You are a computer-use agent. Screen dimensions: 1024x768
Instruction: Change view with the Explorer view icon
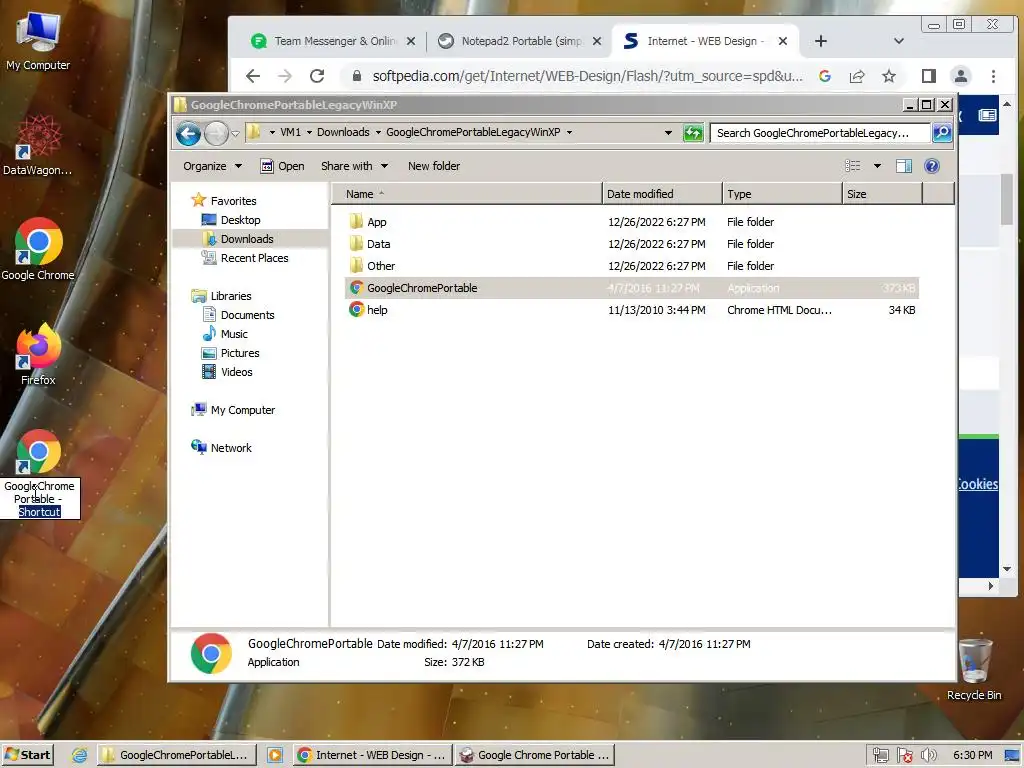853,166
